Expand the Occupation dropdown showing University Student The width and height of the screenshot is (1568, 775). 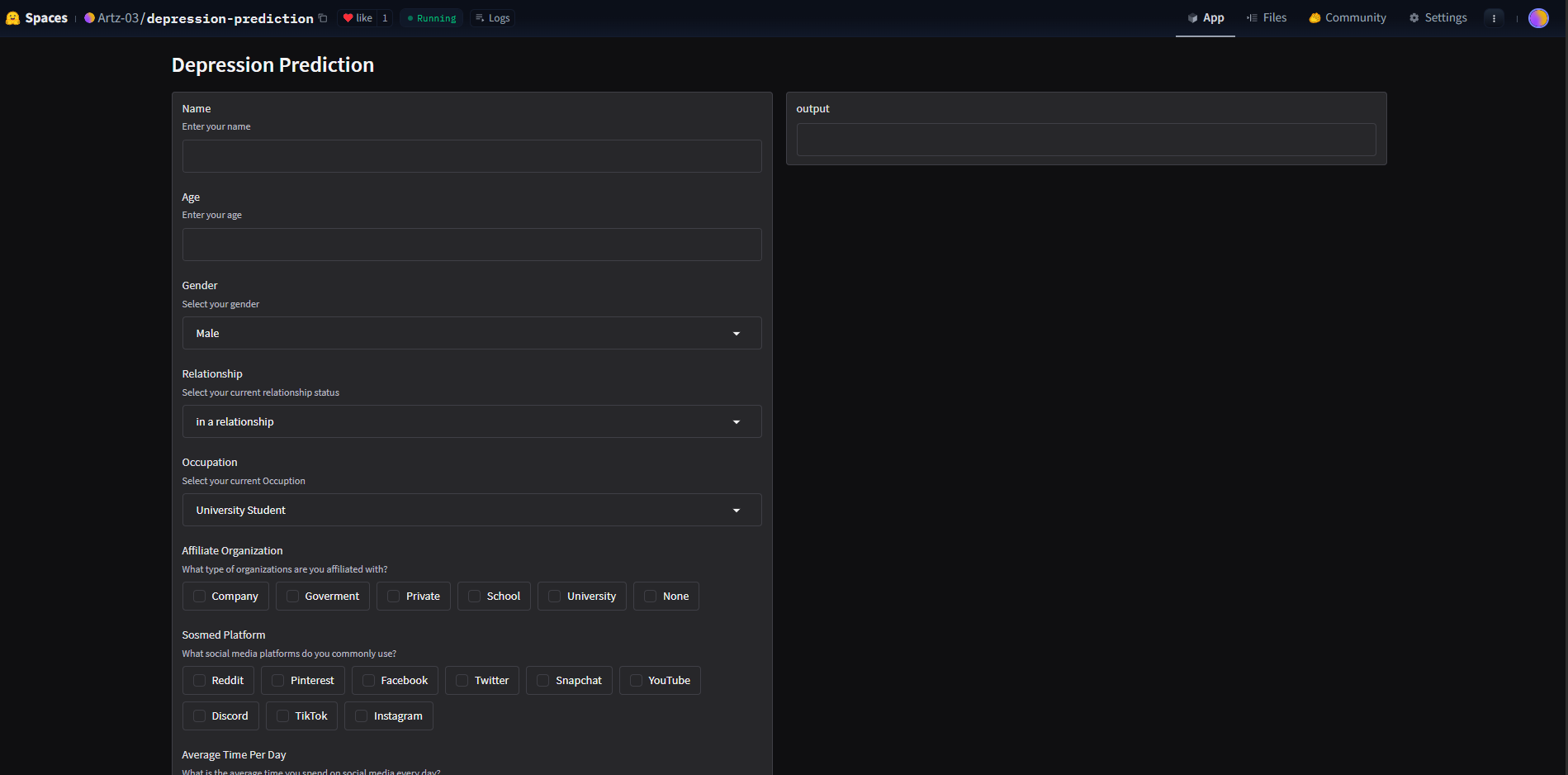(x=471, y=511)
